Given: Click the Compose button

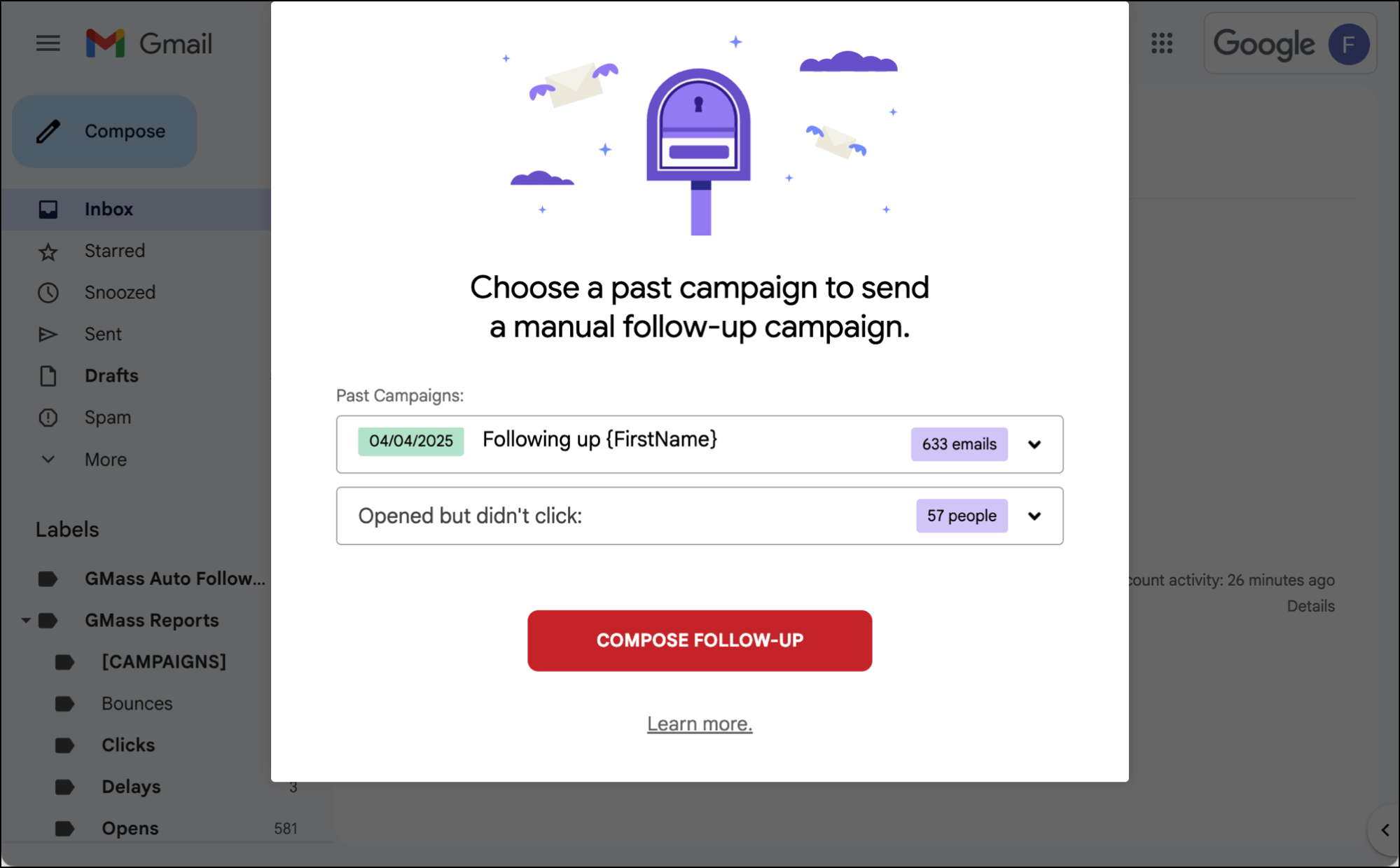Looking at the screenshot, I should pyautogui.click(x=104, y=132).
